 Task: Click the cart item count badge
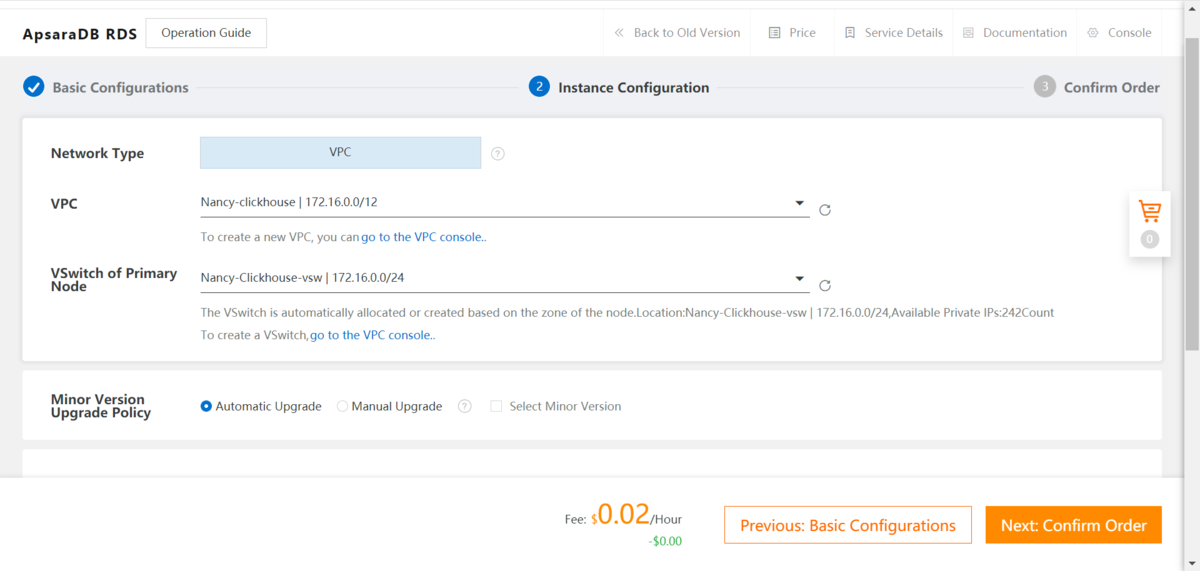[x=1150, y=239]
